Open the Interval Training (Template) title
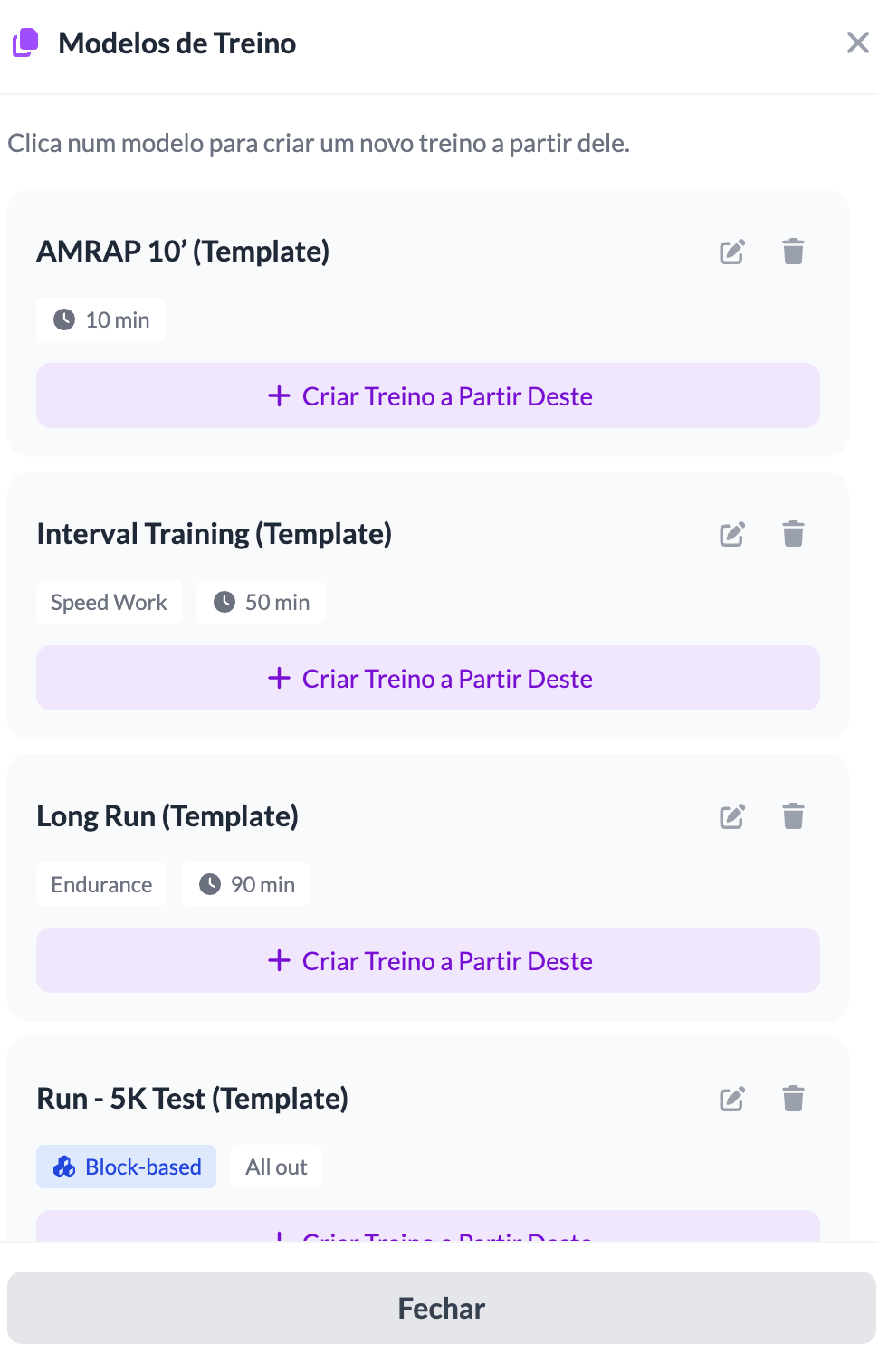878x1372 pixels. pos(215,534)
